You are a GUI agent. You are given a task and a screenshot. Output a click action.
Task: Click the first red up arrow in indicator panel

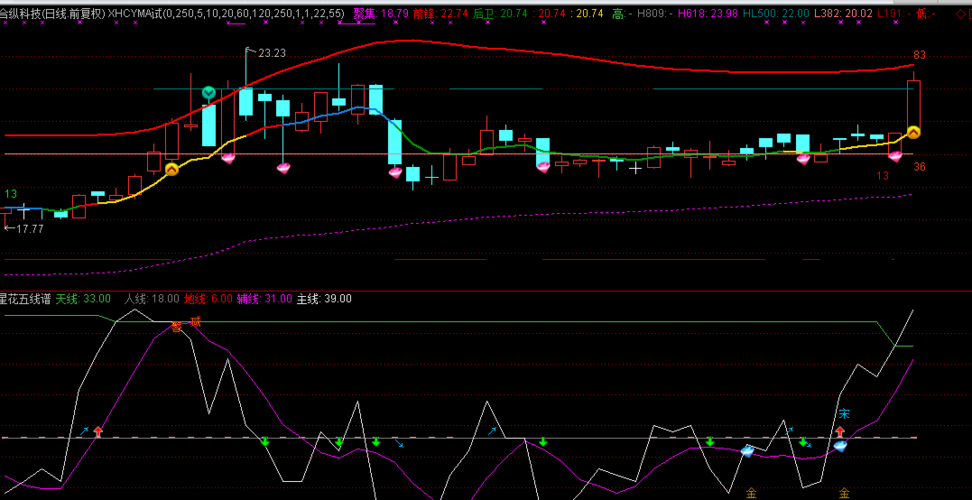98,432
